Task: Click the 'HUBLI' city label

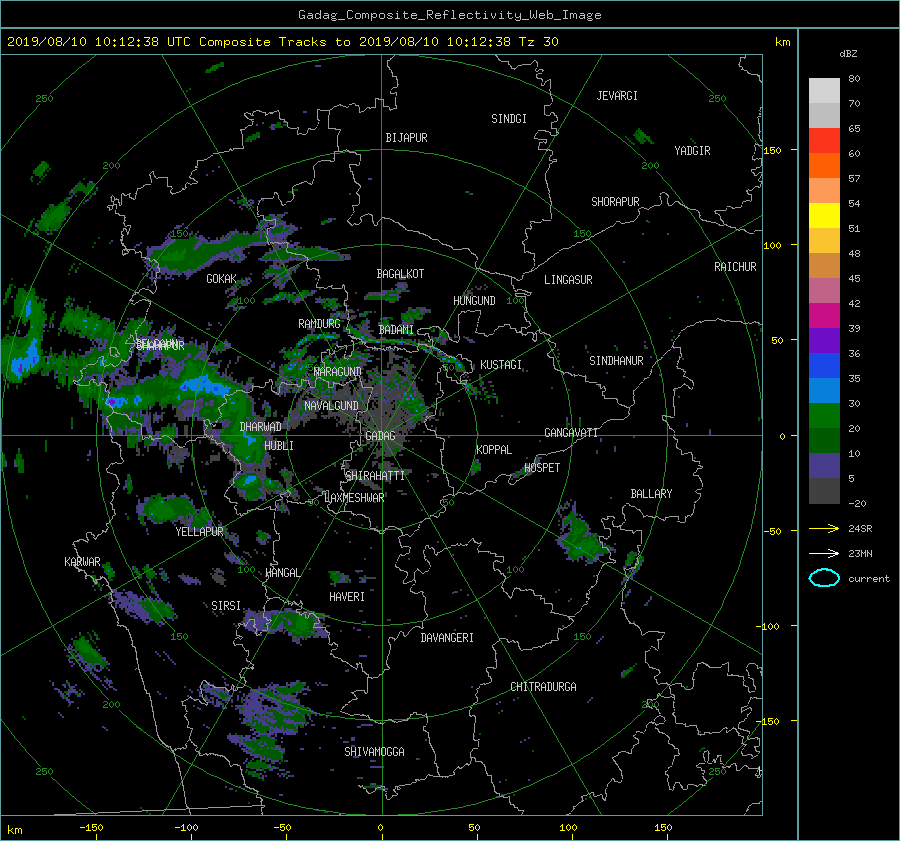Action: (279, 446)
